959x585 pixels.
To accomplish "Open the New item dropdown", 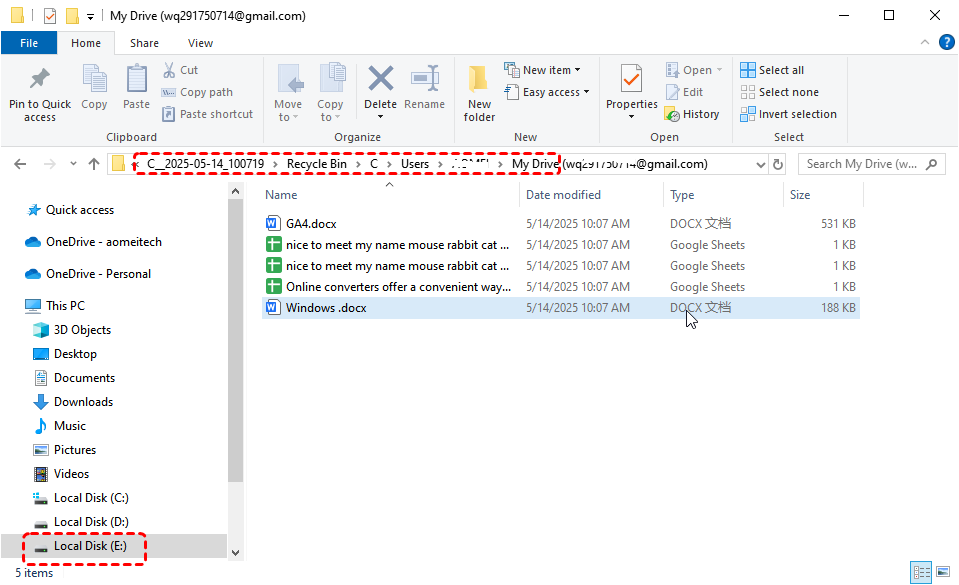I will (x=542, y=70).
